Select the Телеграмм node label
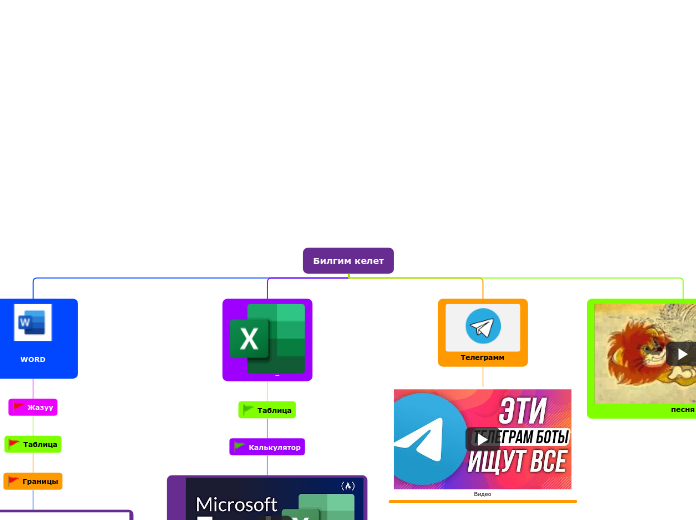 click(482, 357)
